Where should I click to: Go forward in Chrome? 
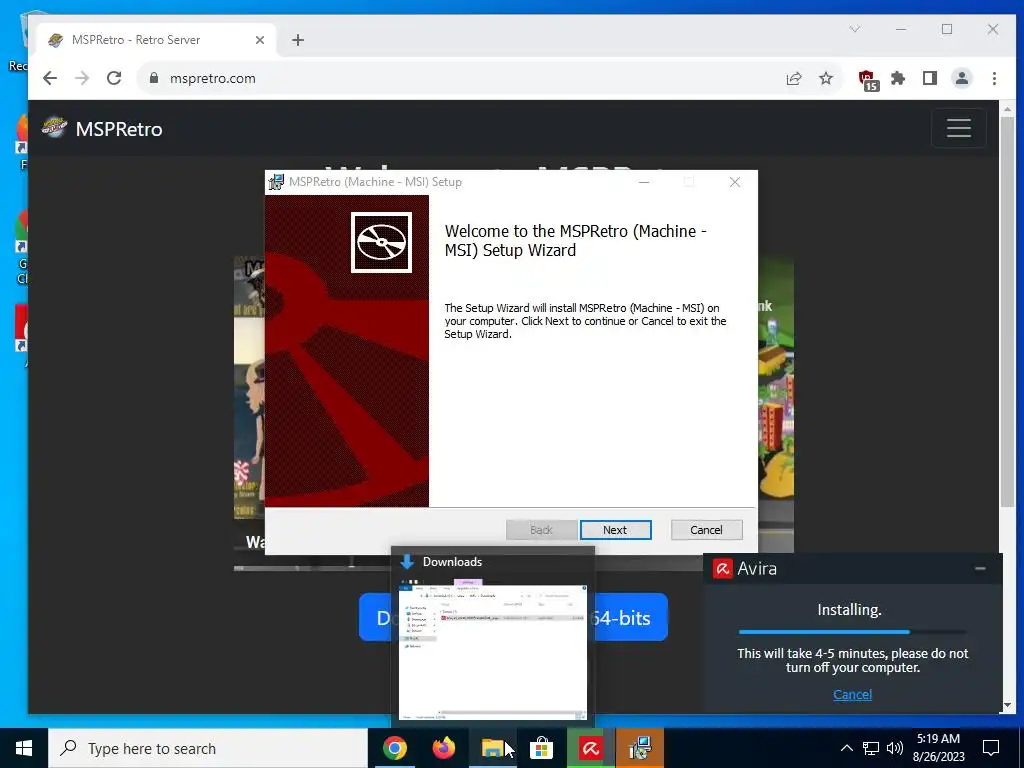click(82, 78)
